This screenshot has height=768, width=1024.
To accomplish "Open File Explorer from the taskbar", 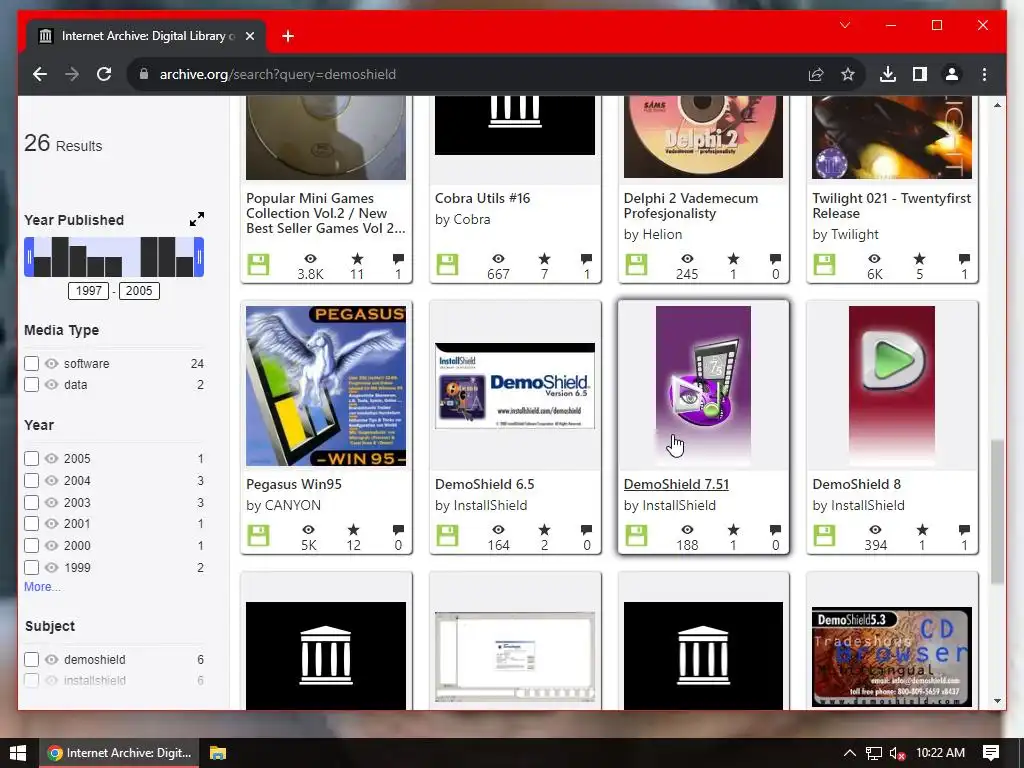I will (x=217, y=753).
